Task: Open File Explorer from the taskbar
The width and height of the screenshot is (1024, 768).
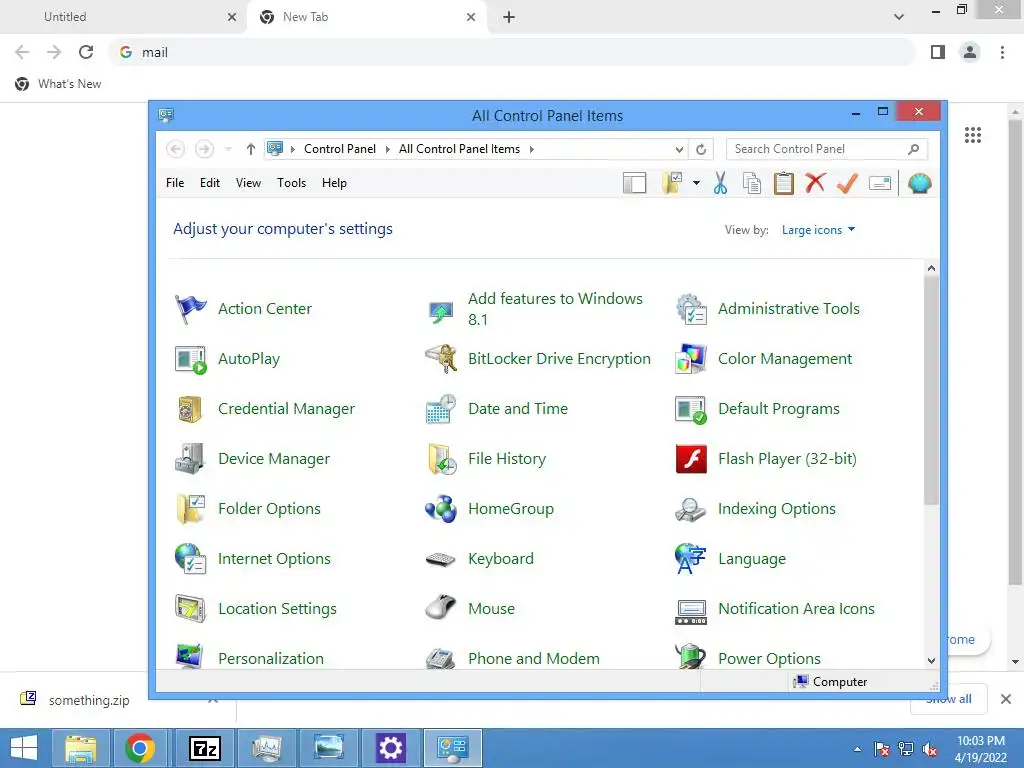Action: pos(80,748)
